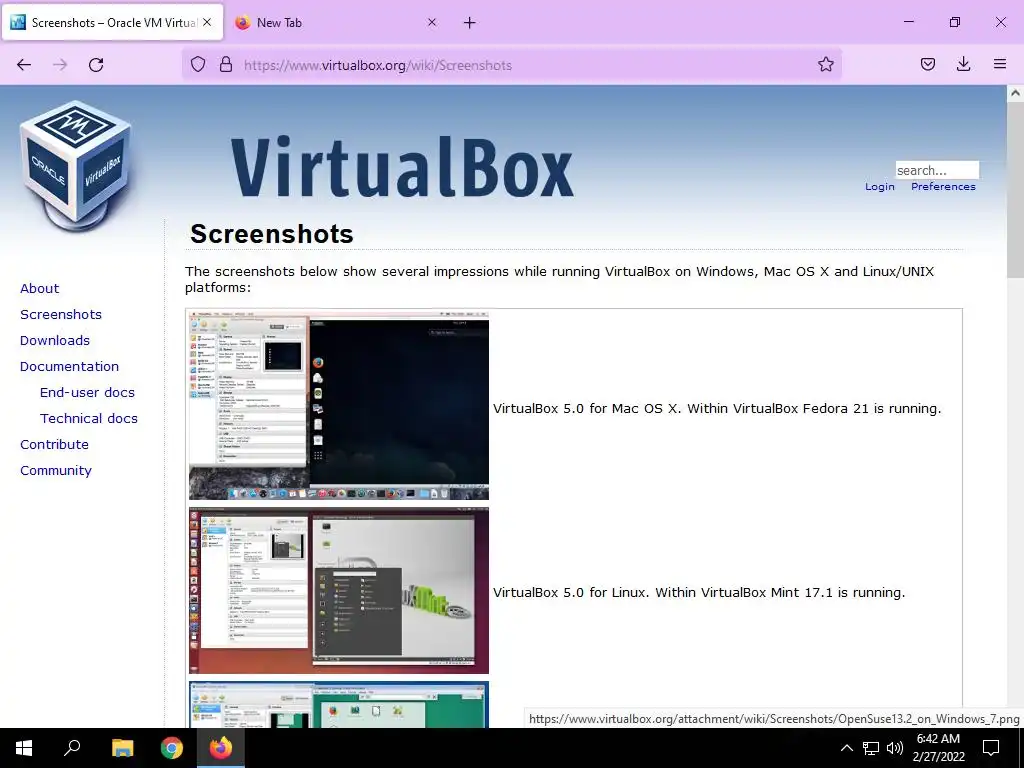1024x768 pixels.
Task: Open a new tab with plus button
Action: tap(470, 23)
